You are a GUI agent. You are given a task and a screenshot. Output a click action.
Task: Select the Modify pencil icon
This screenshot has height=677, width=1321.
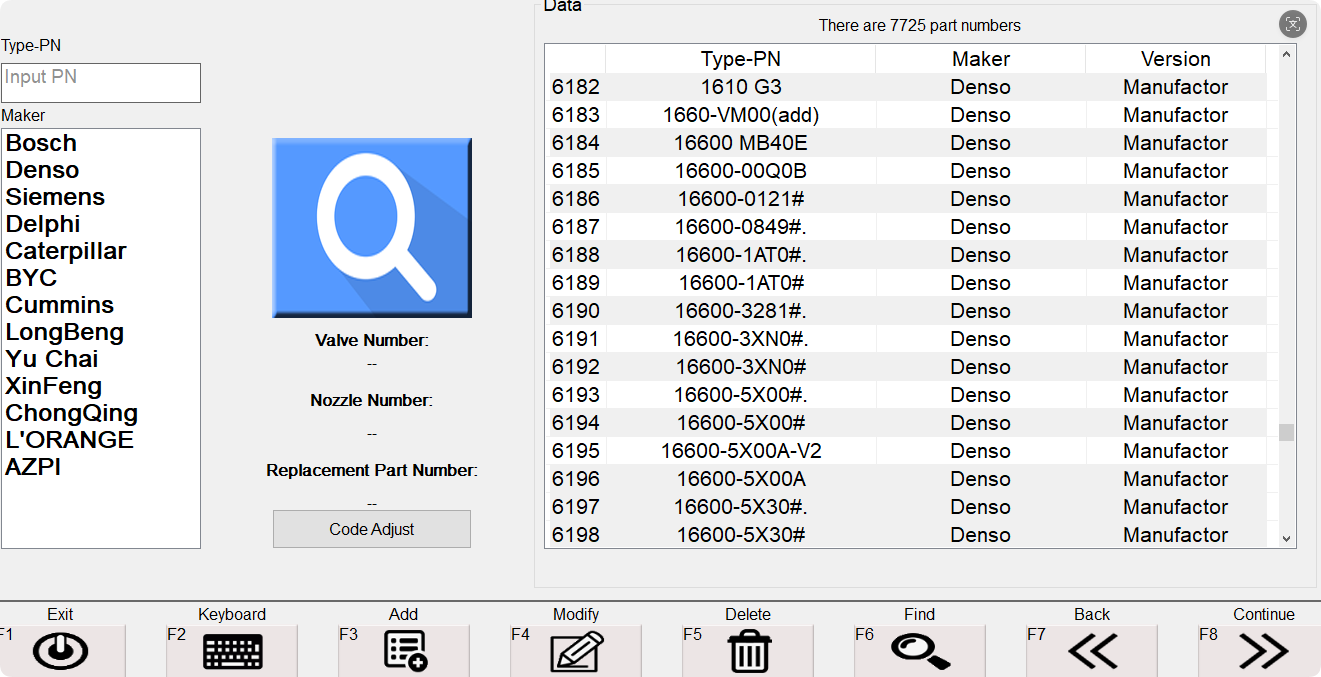[x=575, y=650]
